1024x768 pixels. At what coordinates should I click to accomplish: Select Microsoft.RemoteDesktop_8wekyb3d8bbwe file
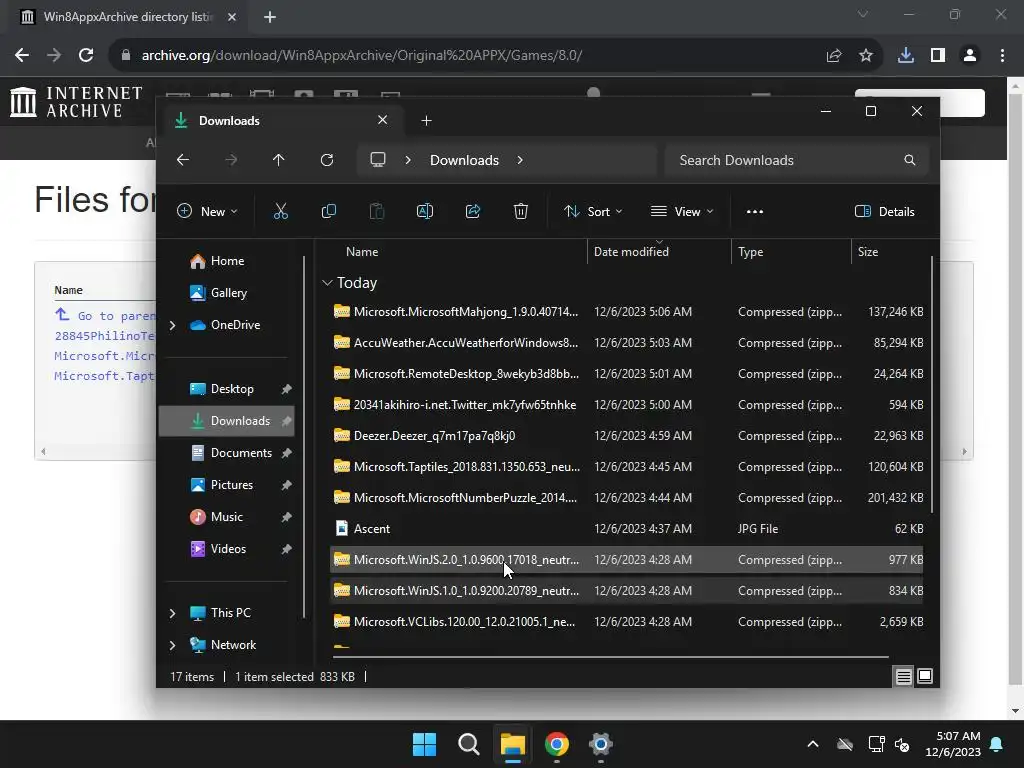pyautogui.click(x=626, y=374)
